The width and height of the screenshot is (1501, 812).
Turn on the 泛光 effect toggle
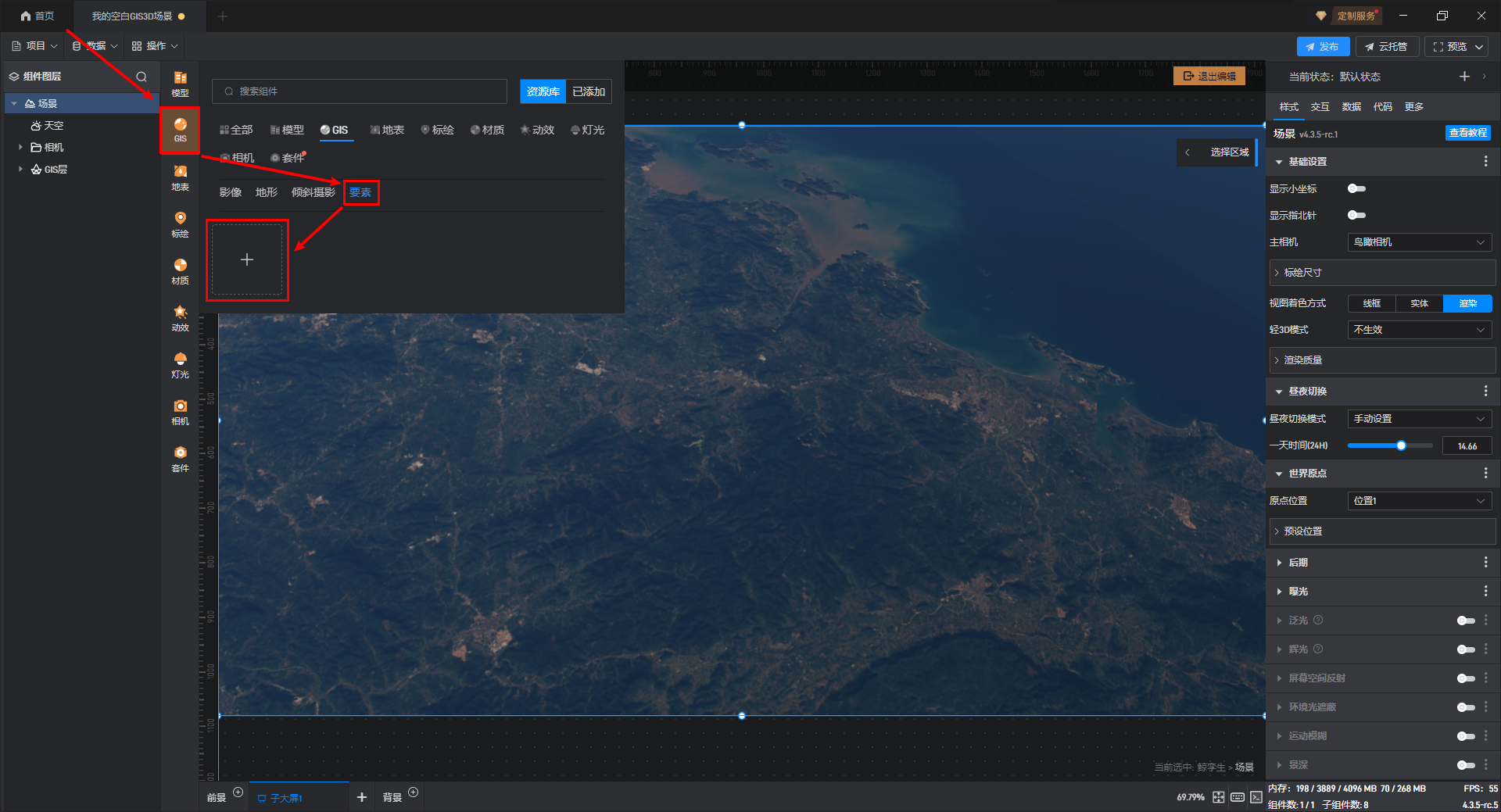(1465, 621)
